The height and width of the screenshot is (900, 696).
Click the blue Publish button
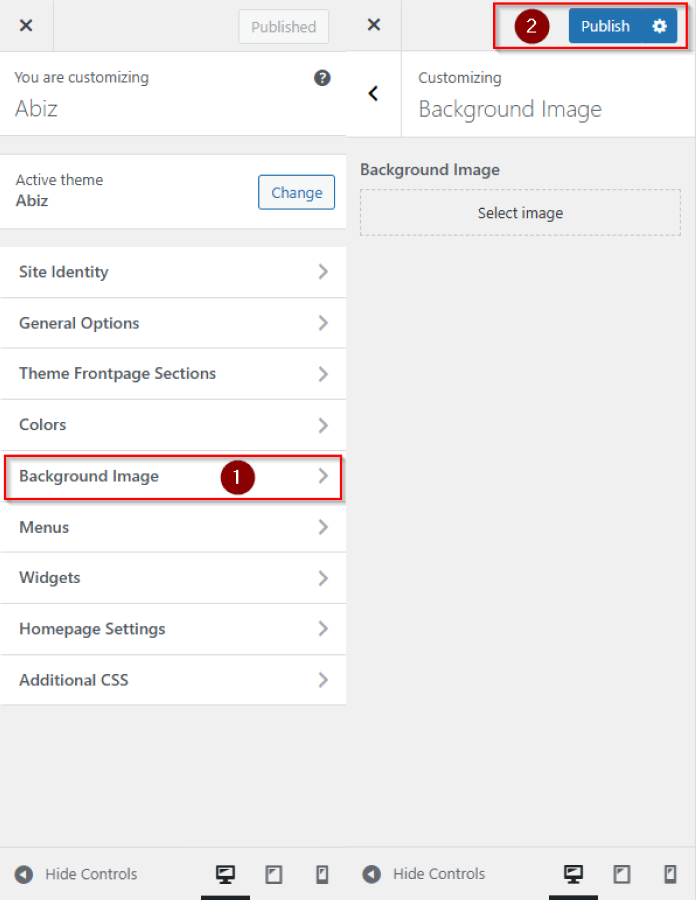606,27
